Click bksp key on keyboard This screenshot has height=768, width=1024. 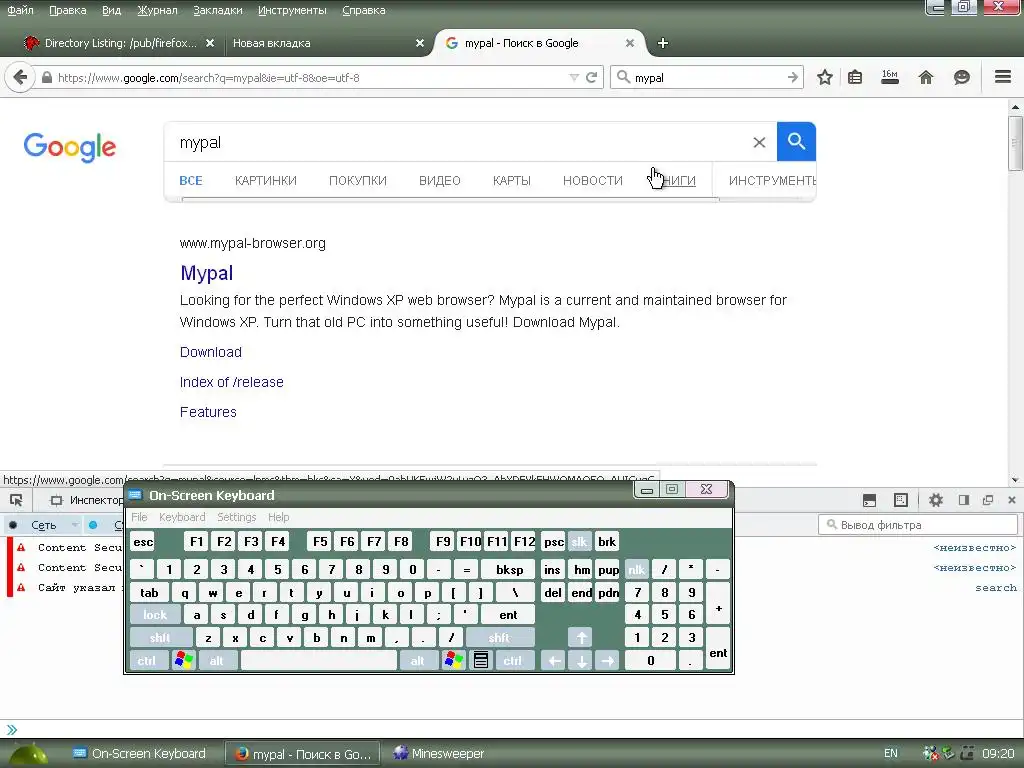pos(509,569)
